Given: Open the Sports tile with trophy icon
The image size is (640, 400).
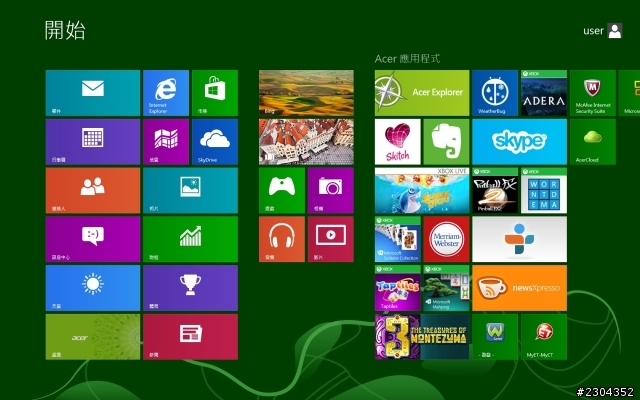Looking at the screenshot, I should pos(190,288).
